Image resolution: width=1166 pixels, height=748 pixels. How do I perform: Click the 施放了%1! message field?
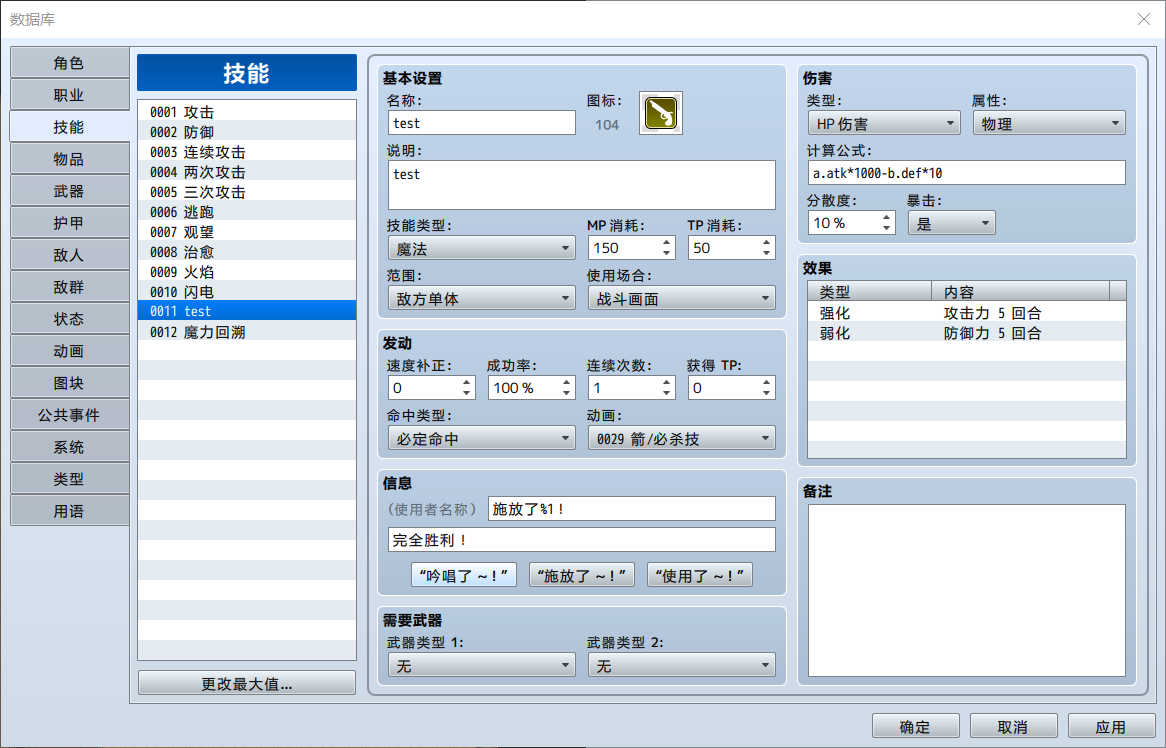[x=631, y=509]
